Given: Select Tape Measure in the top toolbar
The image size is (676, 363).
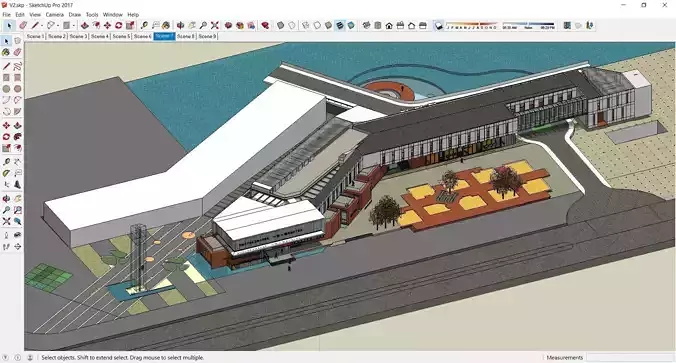Looking at the screenshot, I should [144, 25].
